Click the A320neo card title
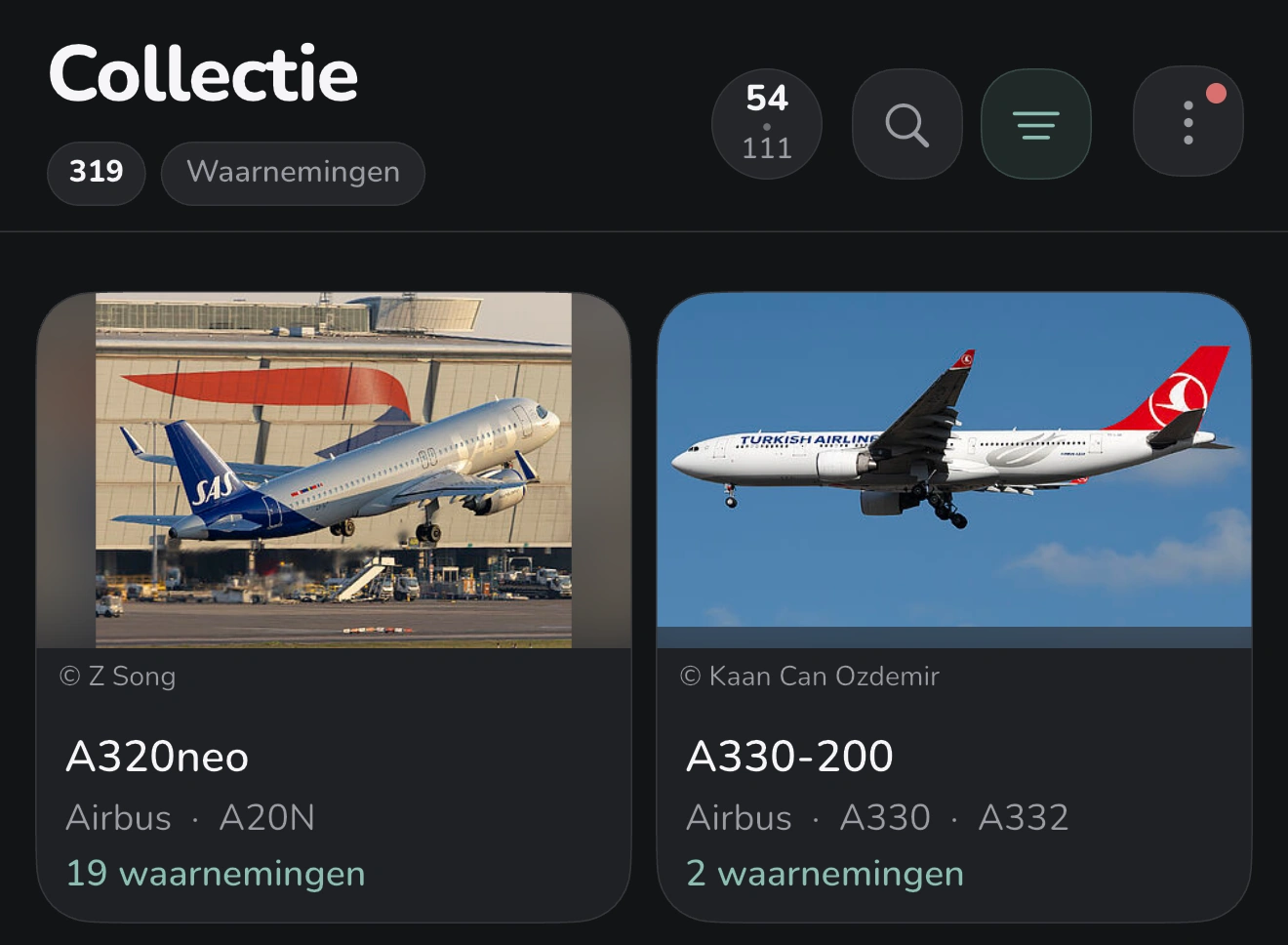 (157, 757)
